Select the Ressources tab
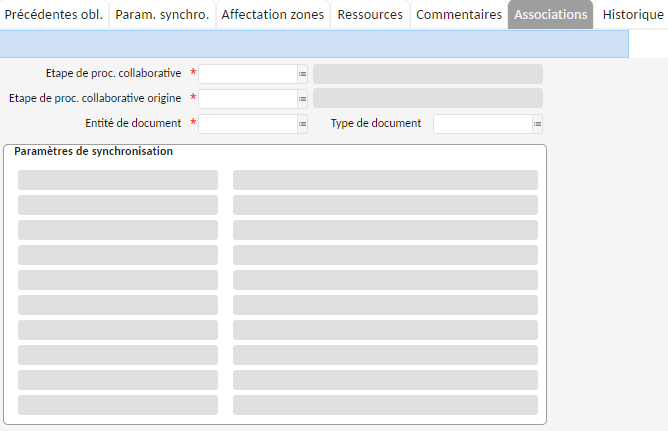This screenshot has height=431, width=668. tap(370, 15)
